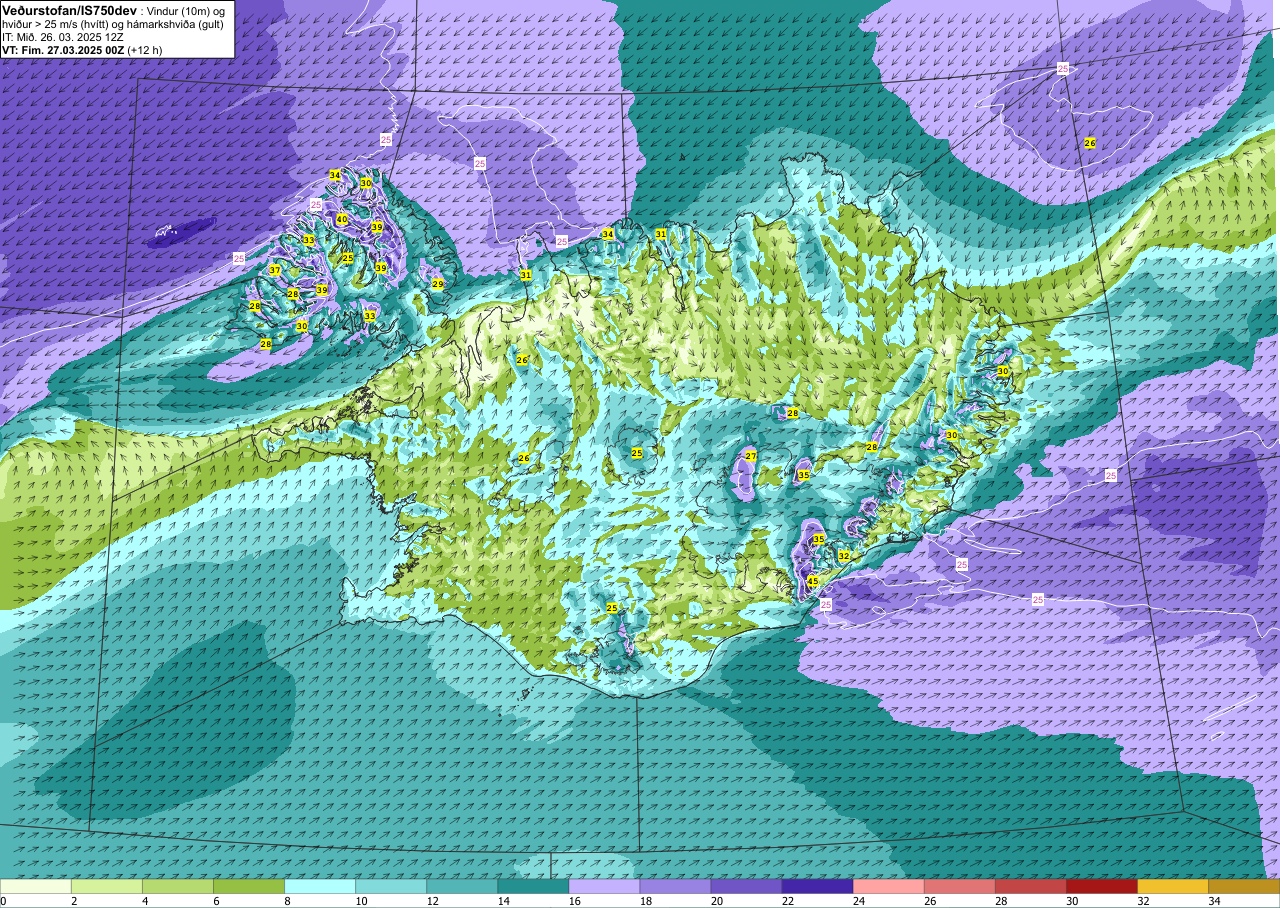
Task: Click the 2–4 m/s legend color swatch
Action: pyautogui.click(x=107, y=886)
